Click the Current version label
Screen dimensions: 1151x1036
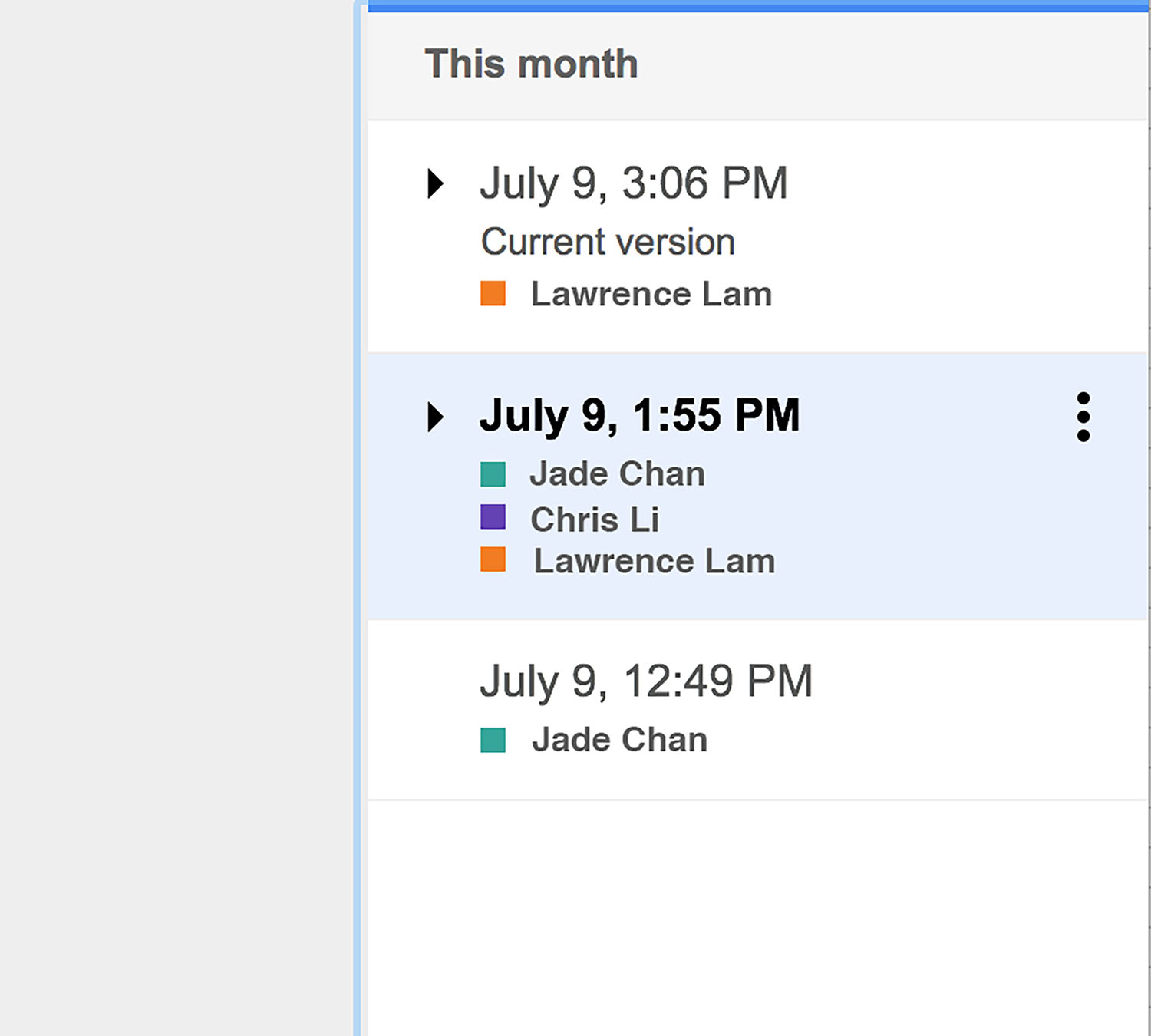(x=608, y=242)
